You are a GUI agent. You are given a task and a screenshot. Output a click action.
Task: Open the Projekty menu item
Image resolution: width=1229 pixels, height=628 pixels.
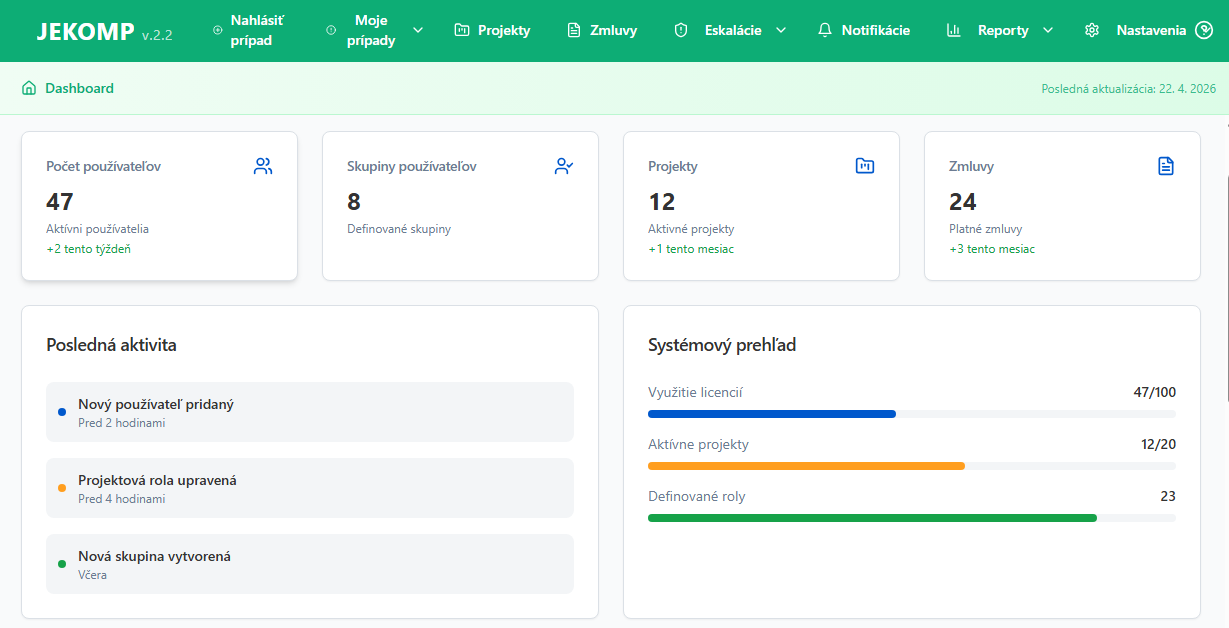pyautogui.click(x=492, y=30)
